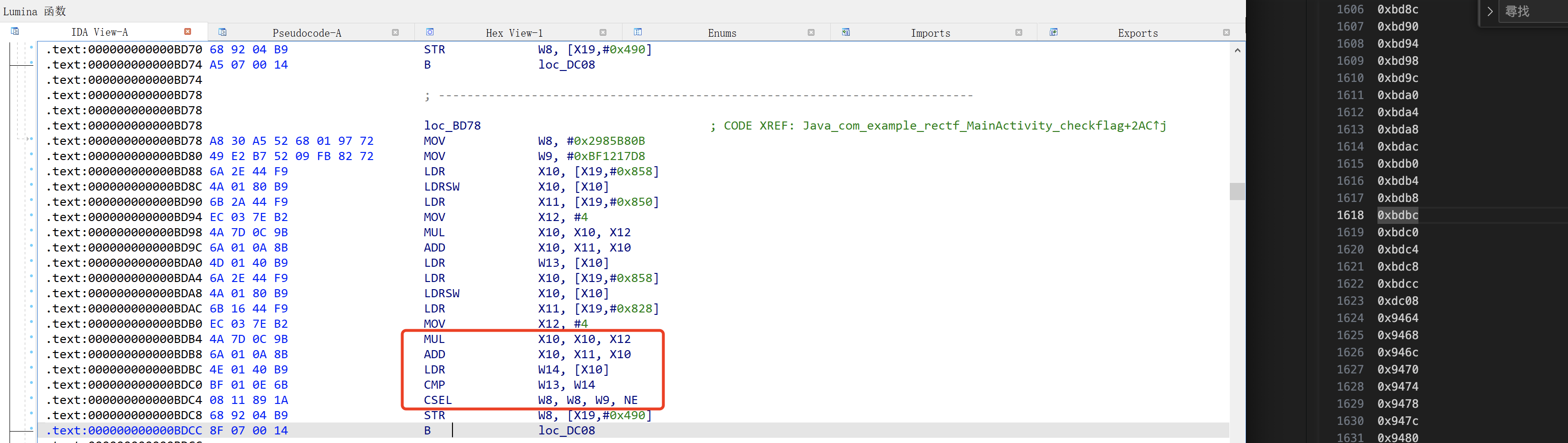Close the Hex View-1 tab
The height and width of the screenshot is (443, 1568).
[603, 32]
